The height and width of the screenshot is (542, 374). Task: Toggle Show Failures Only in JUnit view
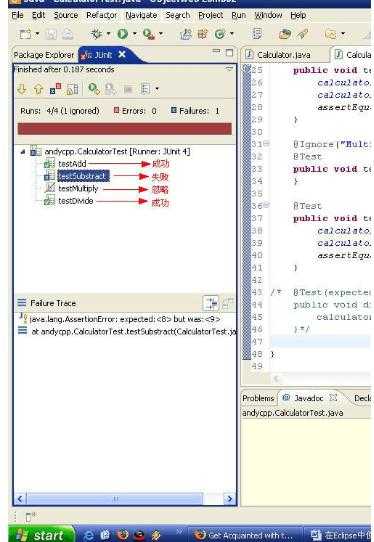click(55, 89)
